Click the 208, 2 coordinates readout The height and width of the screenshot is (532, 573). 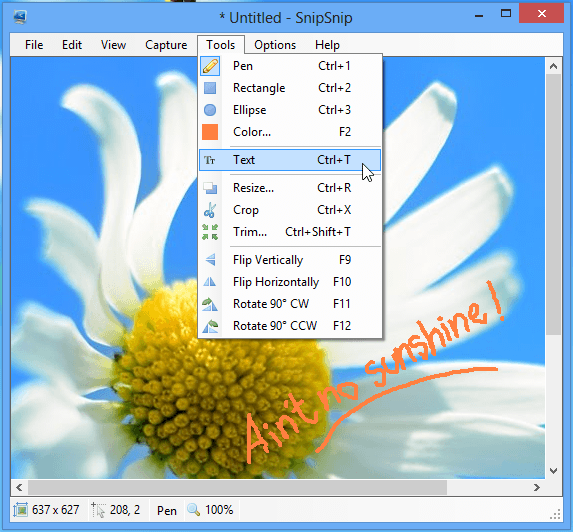pos(125,510)
